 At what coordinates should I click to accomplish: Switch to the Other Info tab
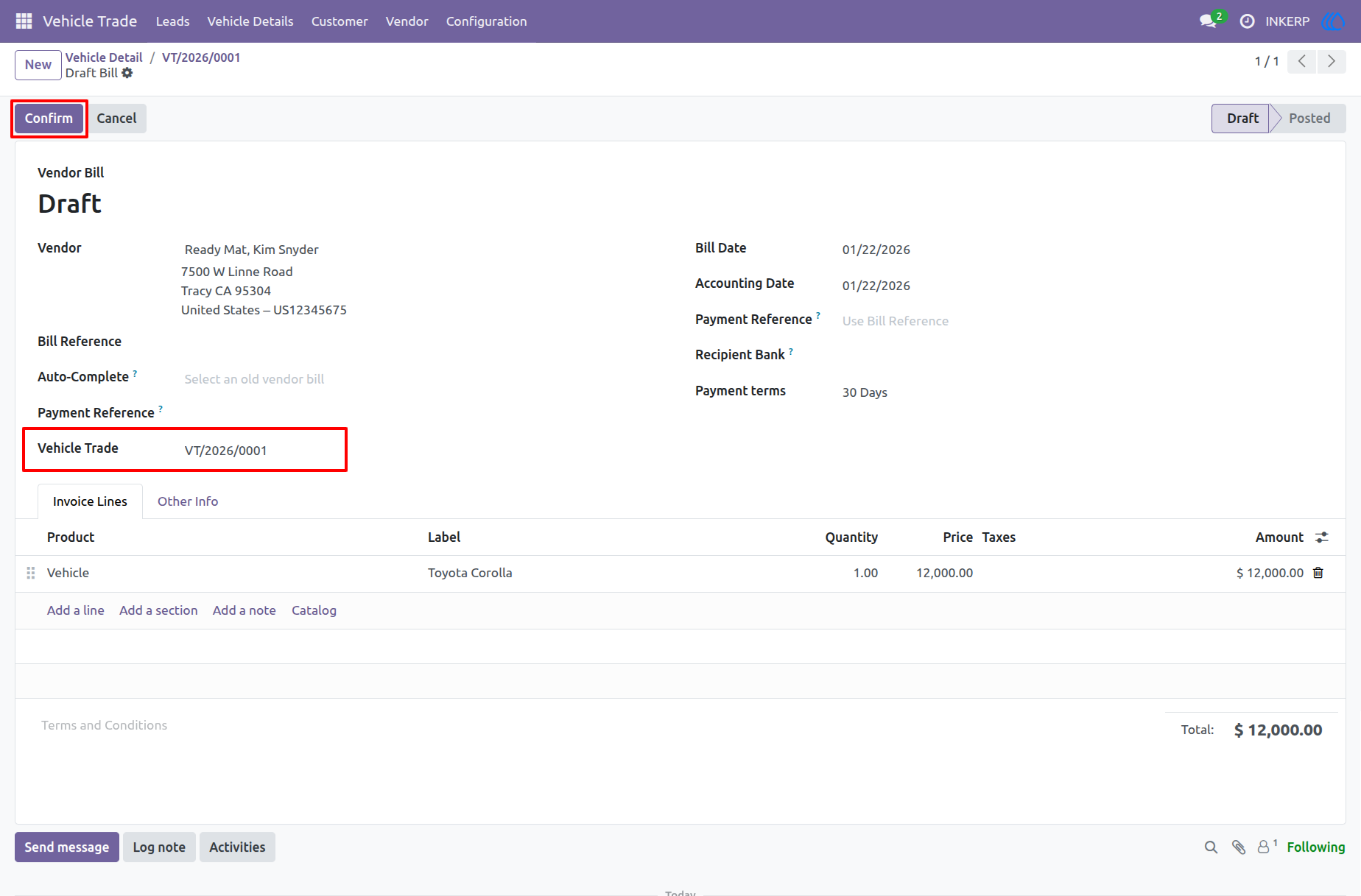click(x=188, y=501)
